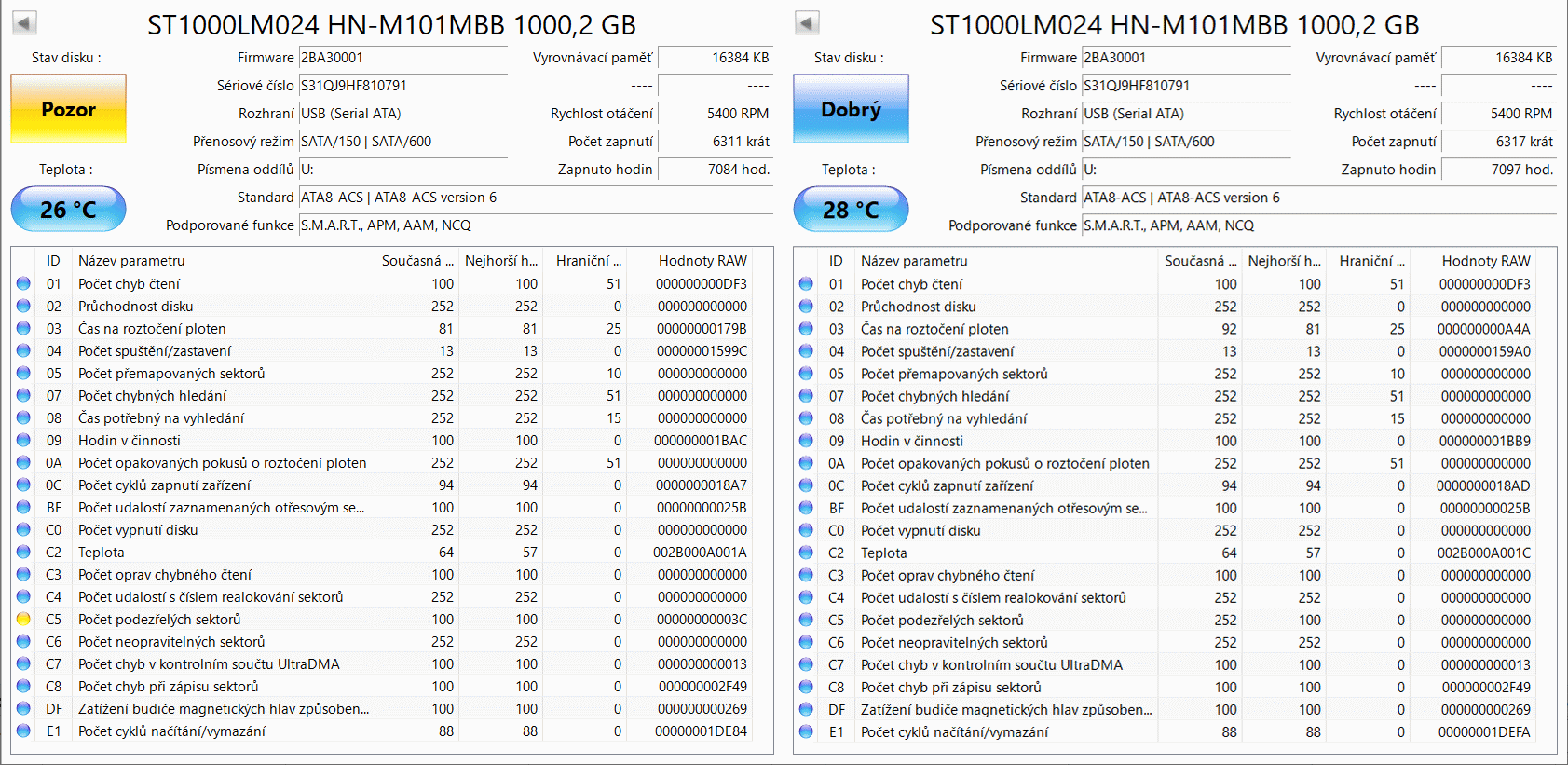
Task: Click the power-on count field showing 6311 krát
Action: 715,142
